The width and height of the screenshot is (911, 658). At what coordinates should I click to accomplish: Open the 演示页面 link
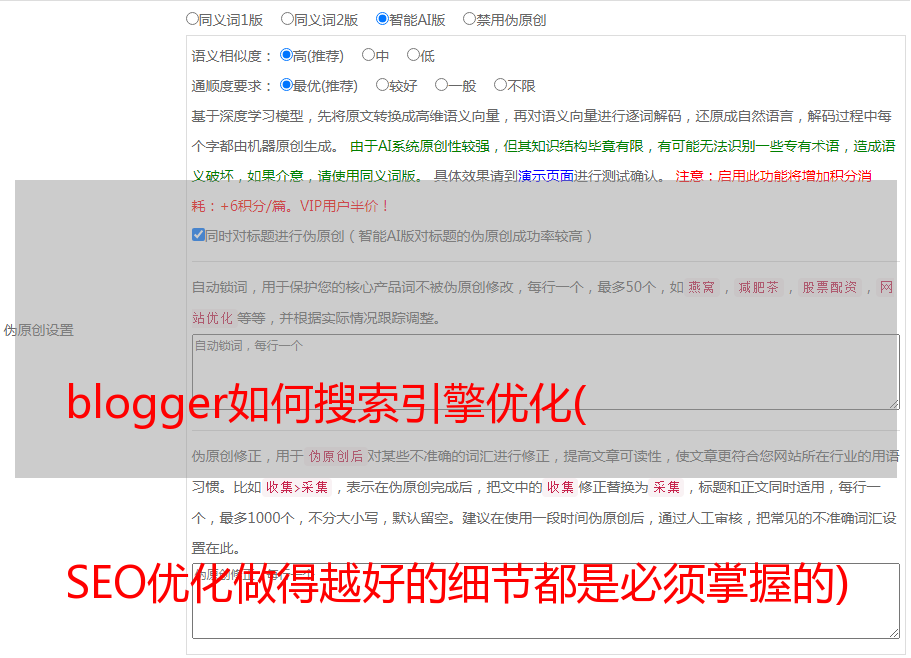pos(546,176)
